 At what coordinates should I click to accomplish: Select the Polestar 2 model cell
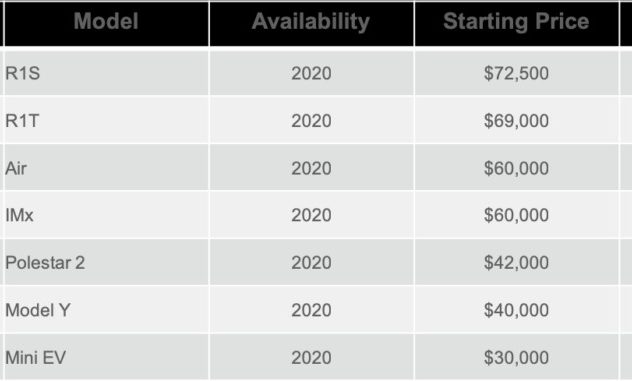point(106,262)
